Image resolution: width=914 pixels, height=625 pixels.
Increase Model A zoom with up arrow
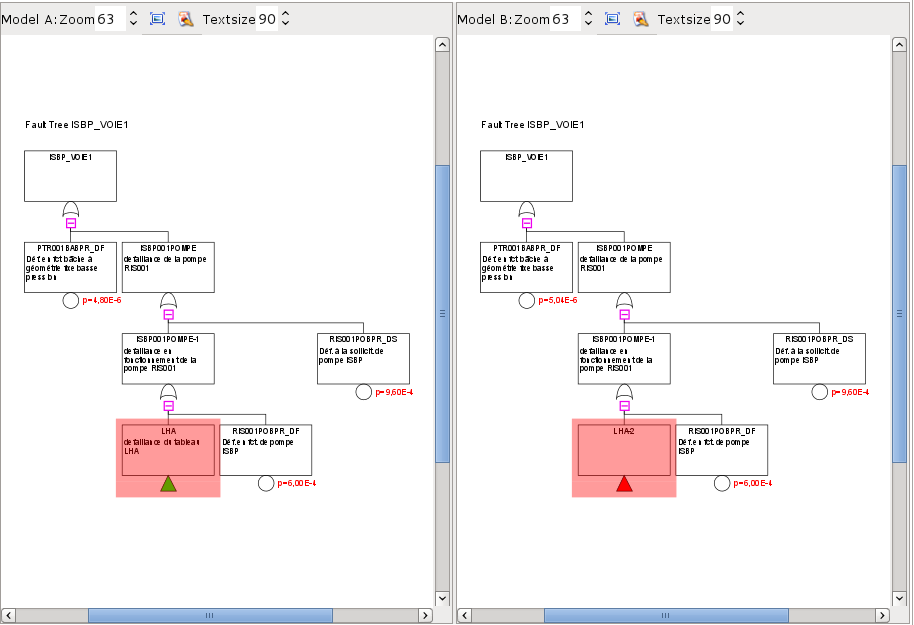coord(133,14)
